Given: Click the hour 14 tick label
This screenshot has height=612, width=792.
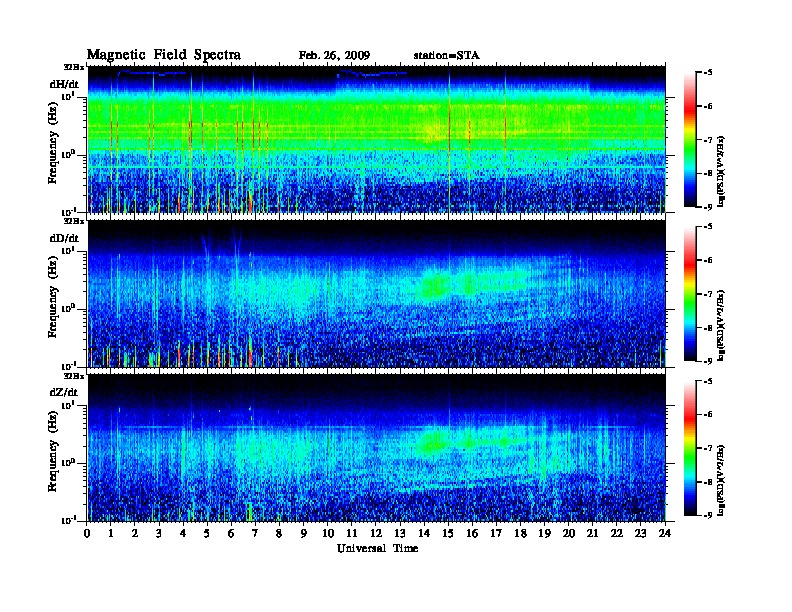Looking at the screenshot, I should pos(424,533).
